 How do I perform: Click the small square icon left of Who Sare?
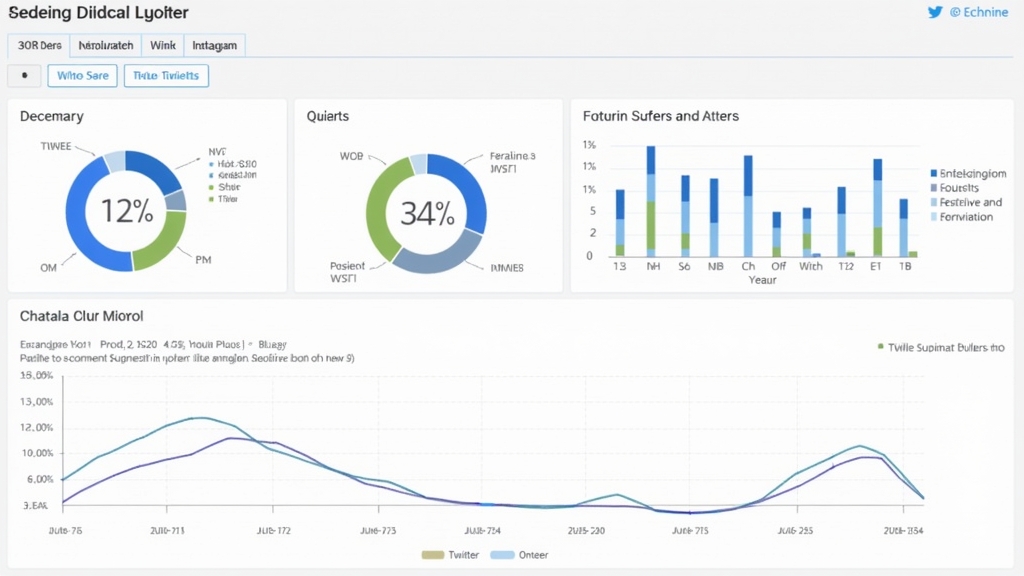[x=24, y=76]
